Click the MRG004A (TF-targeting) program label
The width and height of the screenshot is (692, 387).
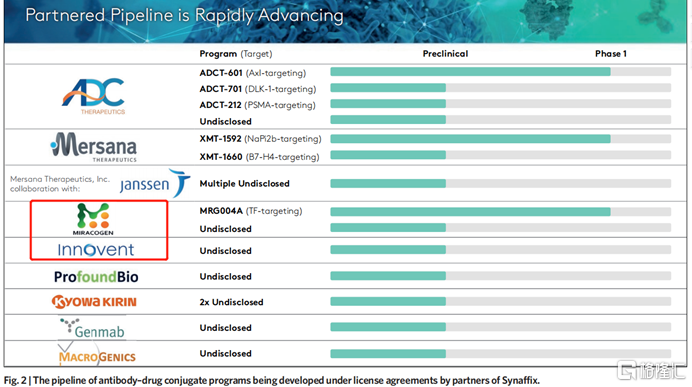(x=251, y=211)
